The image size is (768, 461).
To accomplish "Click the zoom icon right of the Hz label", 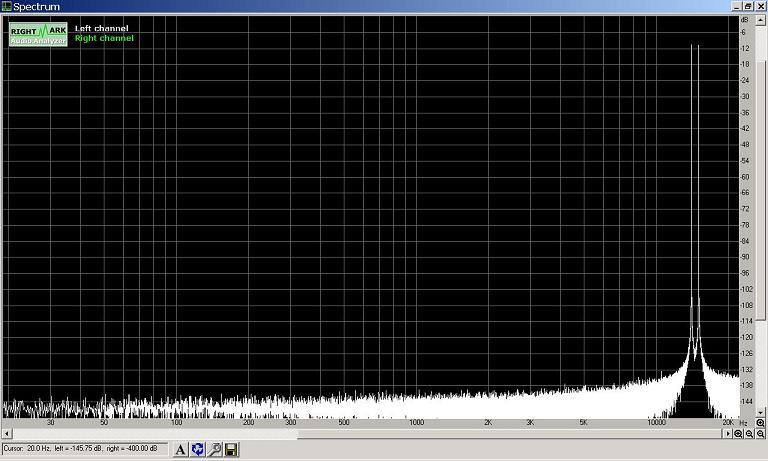I will tap(760, 423).
